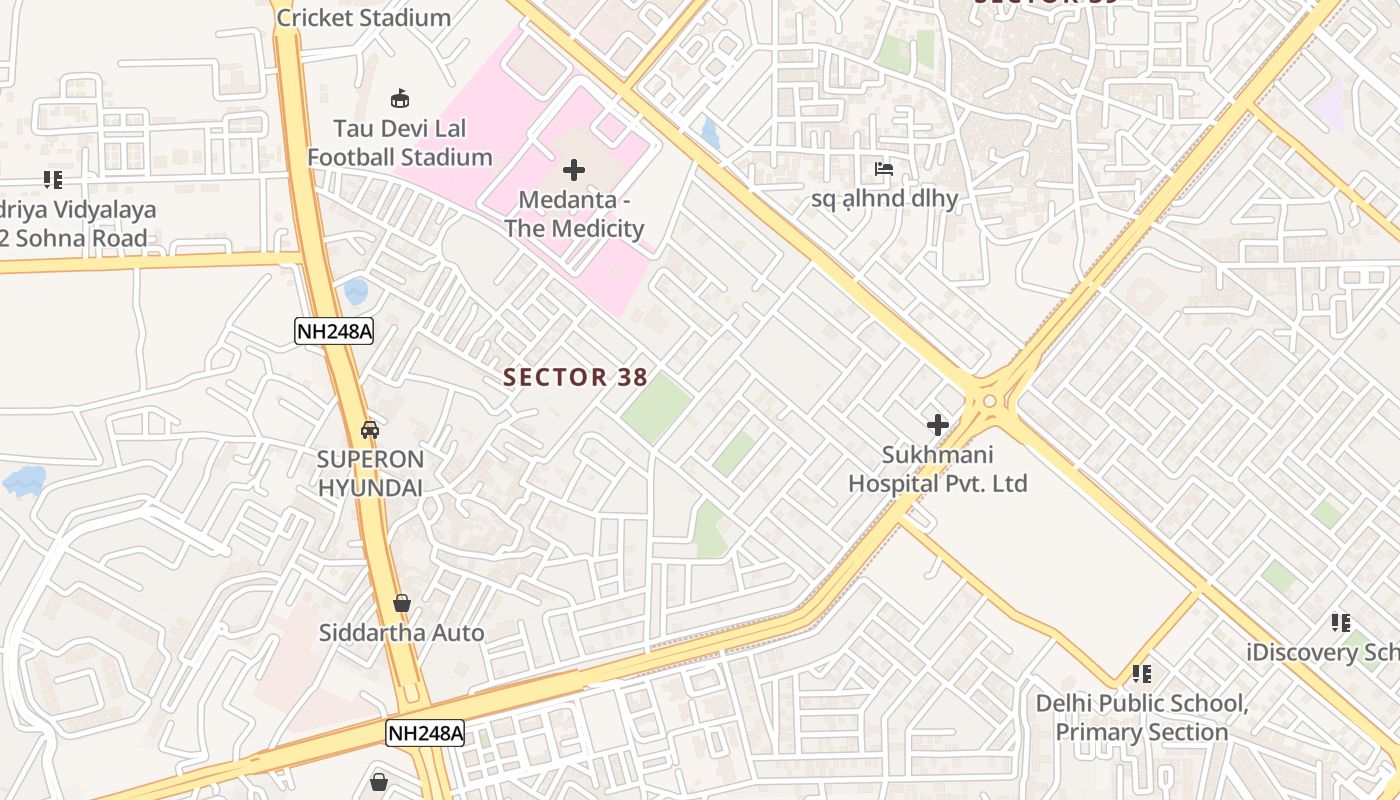Viewport: 1400px width, 800px height.
Task: Click the Siddartha Auto shopping bag icon
Action: pyautogui.click(x=402, y=603)
